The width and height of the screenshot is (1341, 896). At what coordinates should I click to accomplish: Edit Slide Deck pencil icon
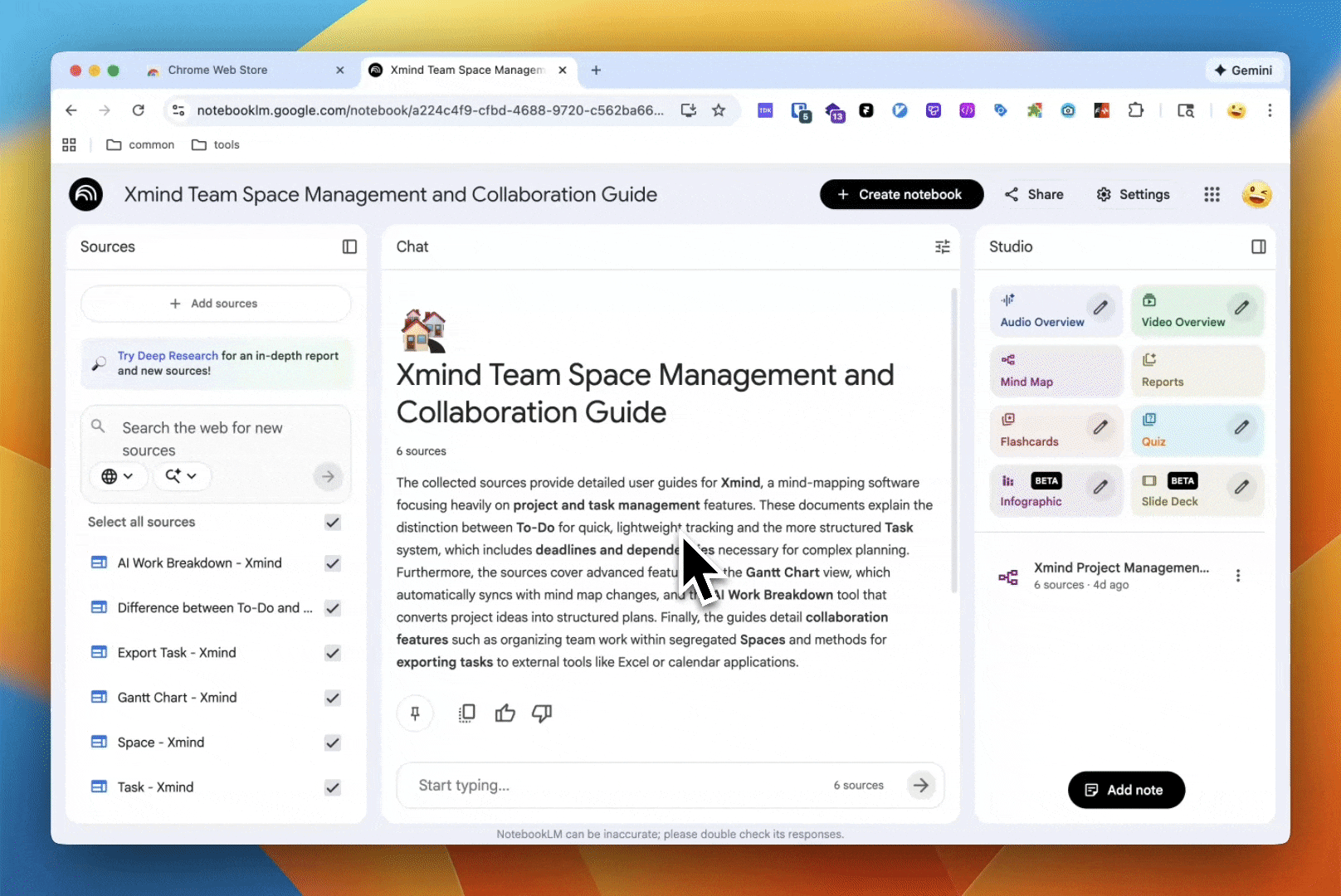pos(1241,487)
